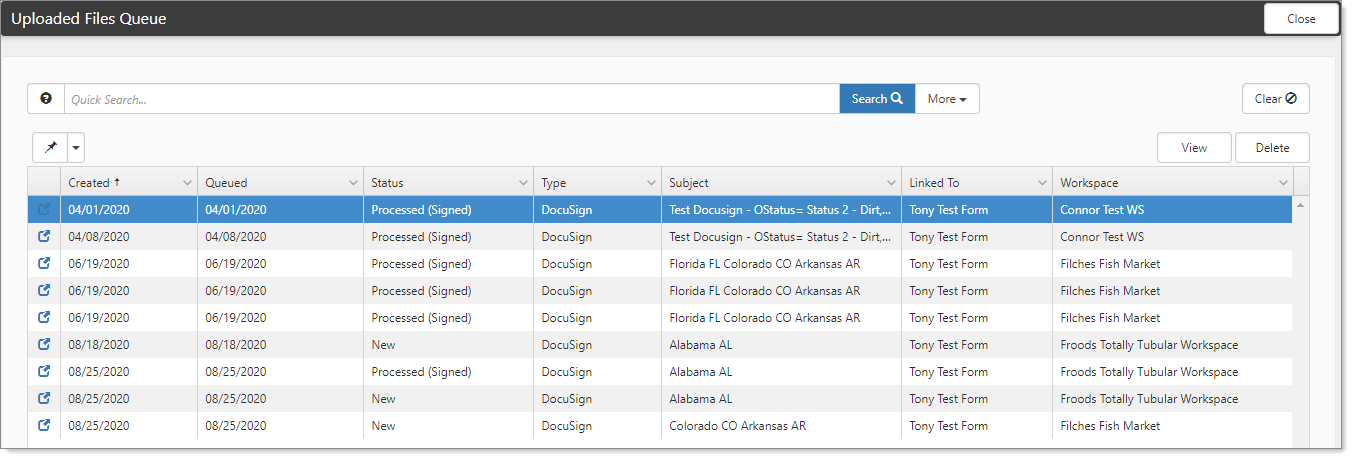Open the Status column filter dropdown
Screen dimensions: 1352x459
tap(523, 183)
